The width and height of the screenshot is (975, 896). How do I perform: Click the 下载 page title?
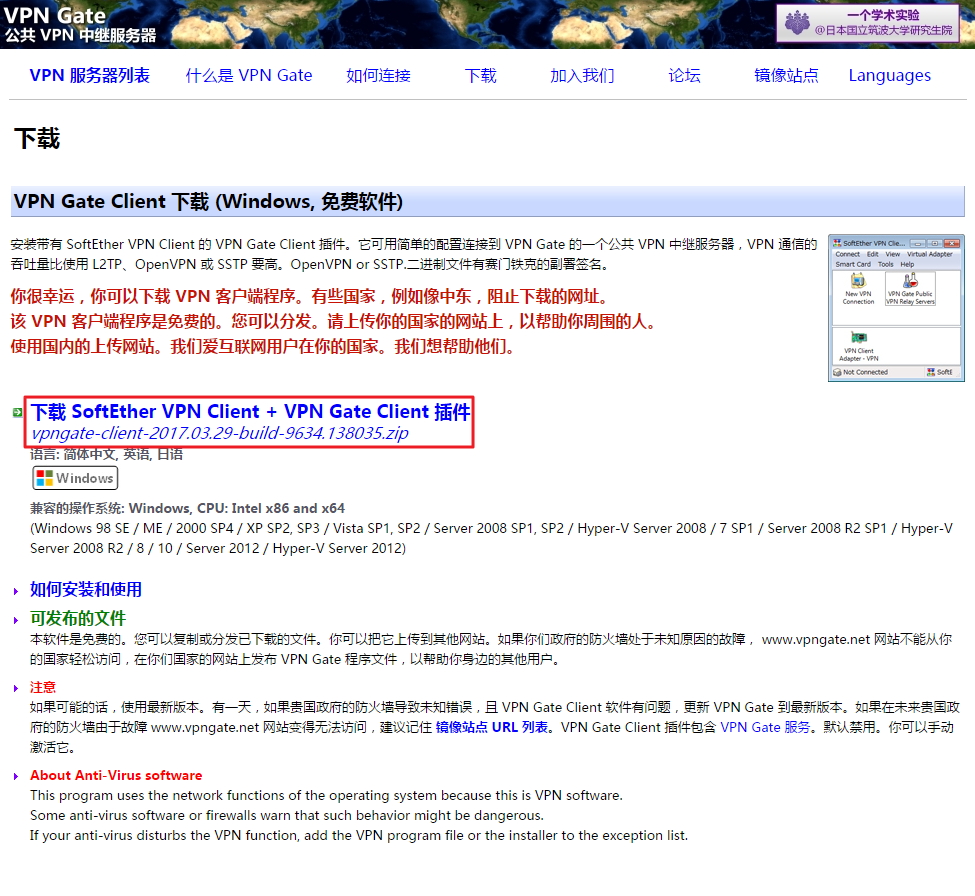coord(37,138)
